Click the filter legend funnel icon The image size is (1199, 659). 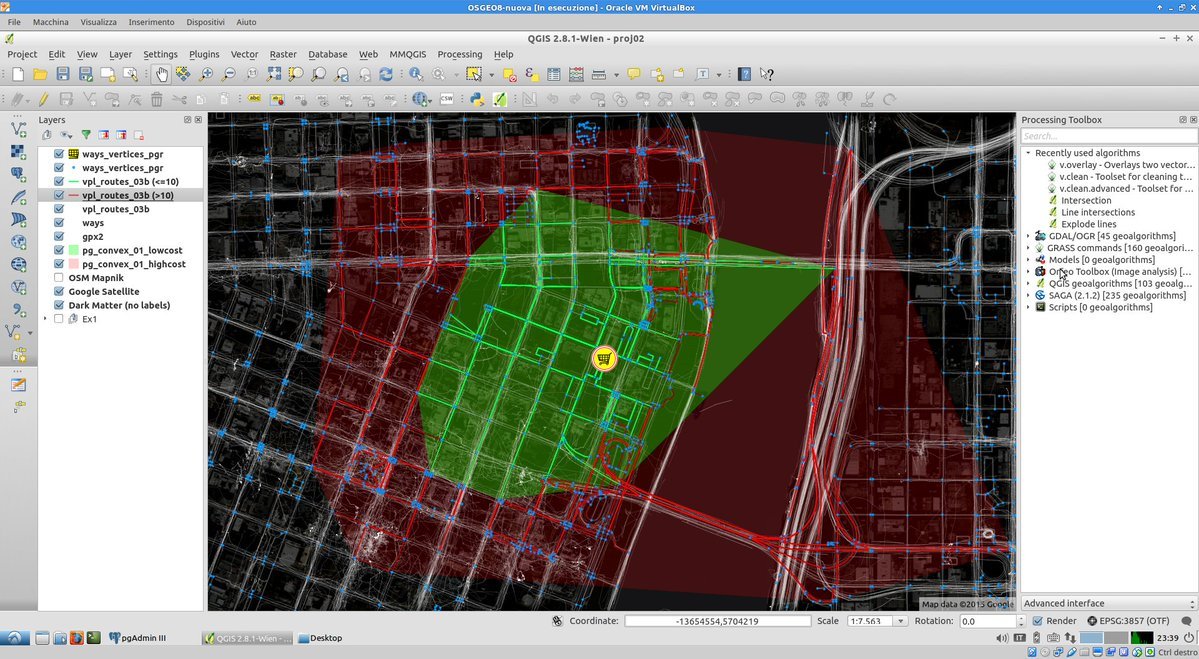point(86,135)
